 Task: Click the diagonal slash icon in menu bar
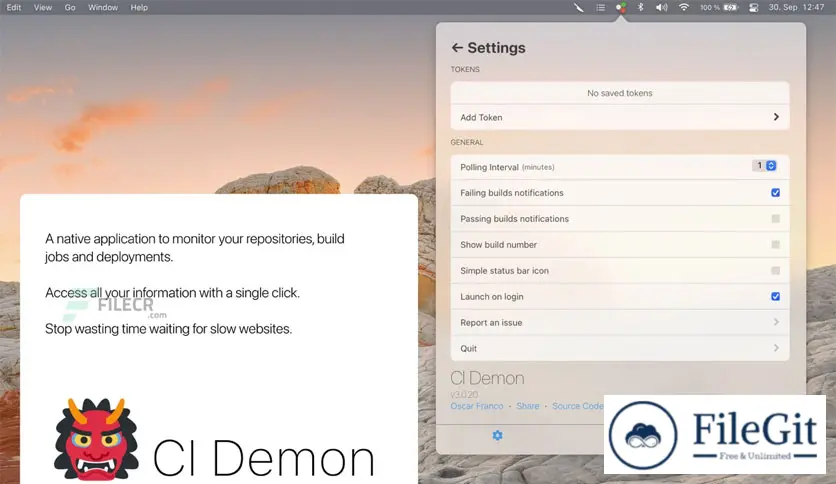(578, 7)
